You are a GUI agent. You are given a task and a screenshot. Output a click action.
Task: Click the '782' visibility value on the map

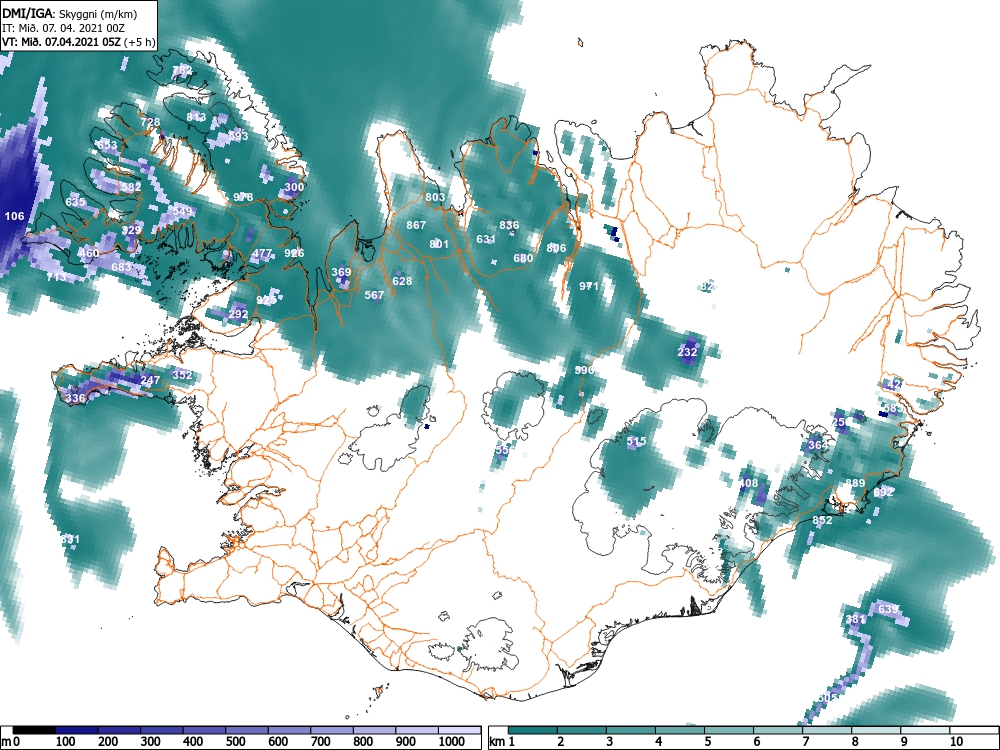coord(182,70)
